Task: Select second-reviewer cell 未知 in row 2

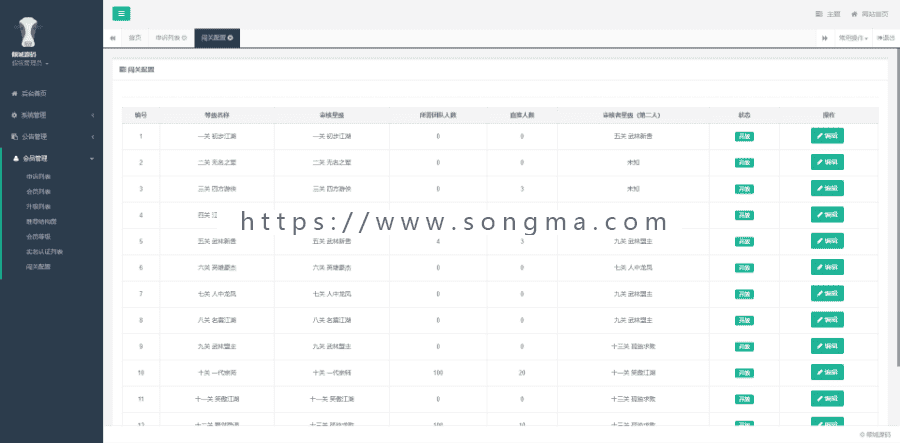Action: [x=633, y=162]
